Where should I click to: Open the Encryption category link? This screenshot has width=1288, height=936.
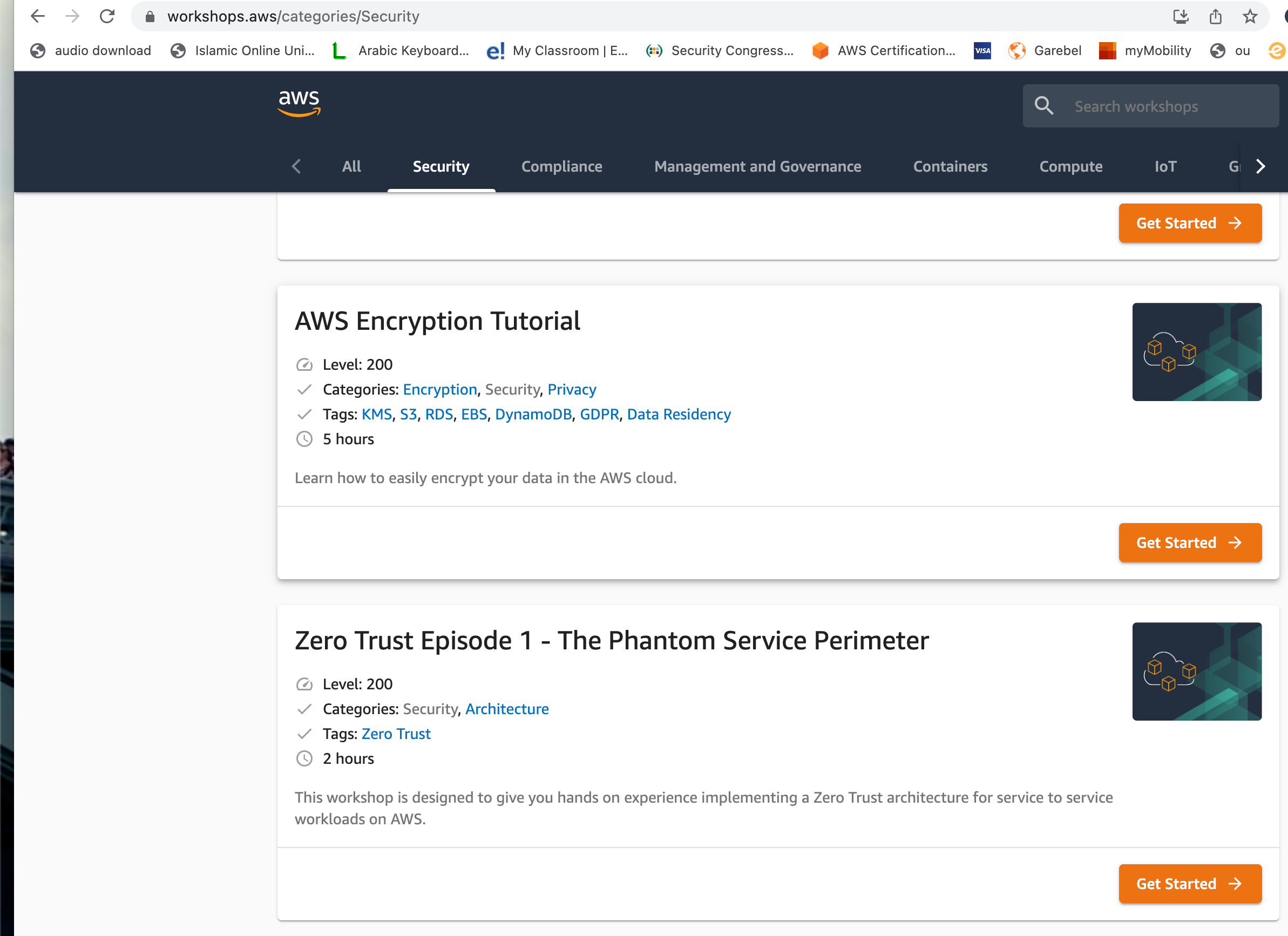click(x=439, y=389)
